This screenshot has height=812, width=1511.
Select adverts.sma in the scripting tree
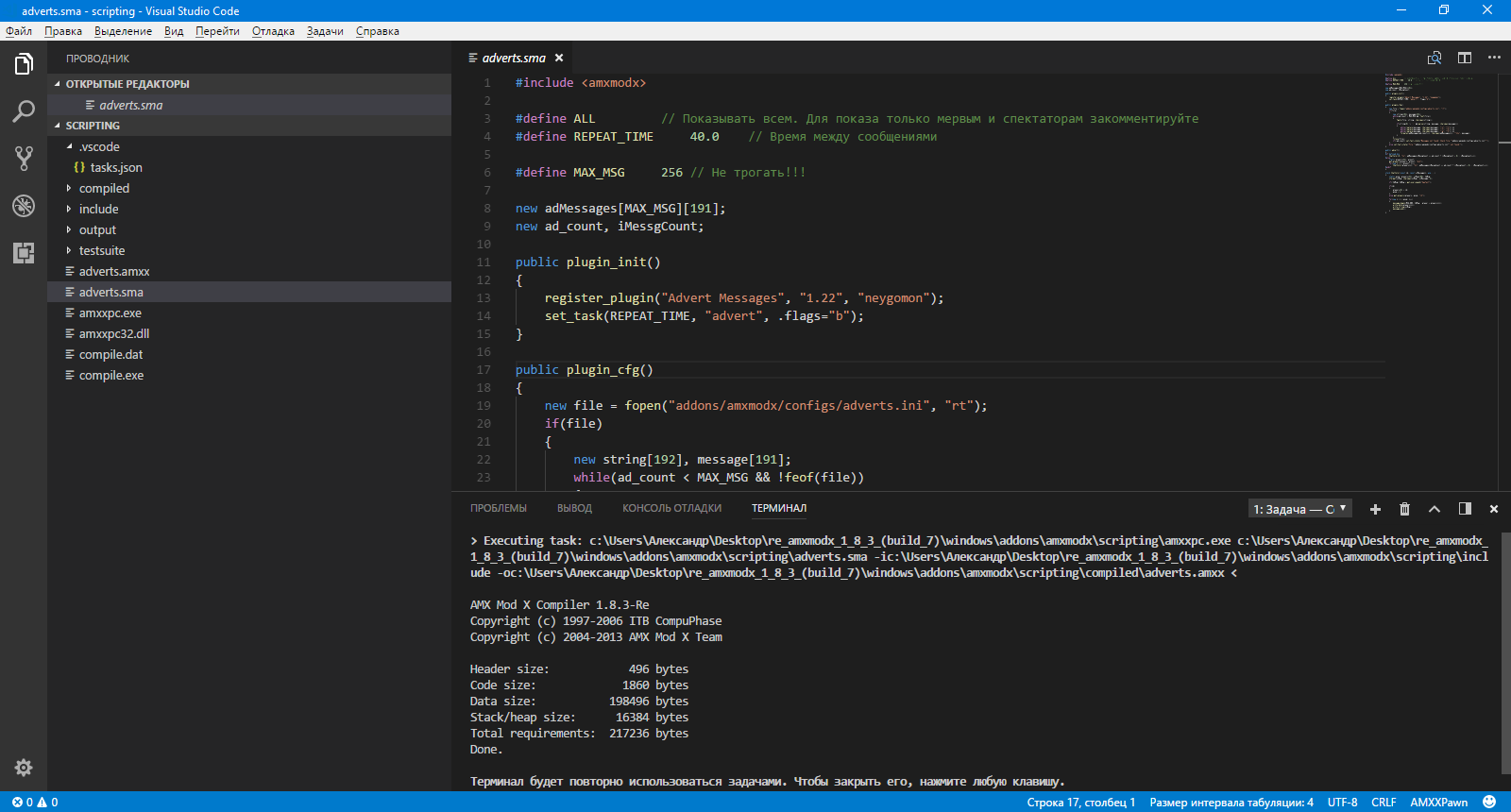point(249,292)
